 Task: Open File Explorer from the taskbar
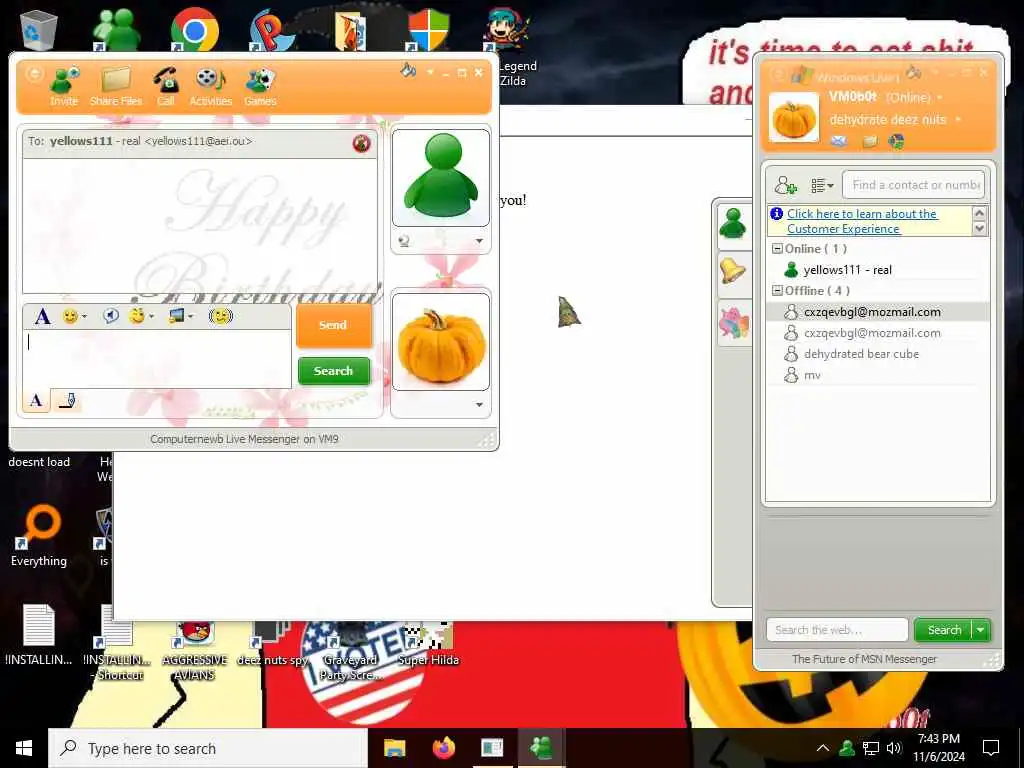[394, 748]
